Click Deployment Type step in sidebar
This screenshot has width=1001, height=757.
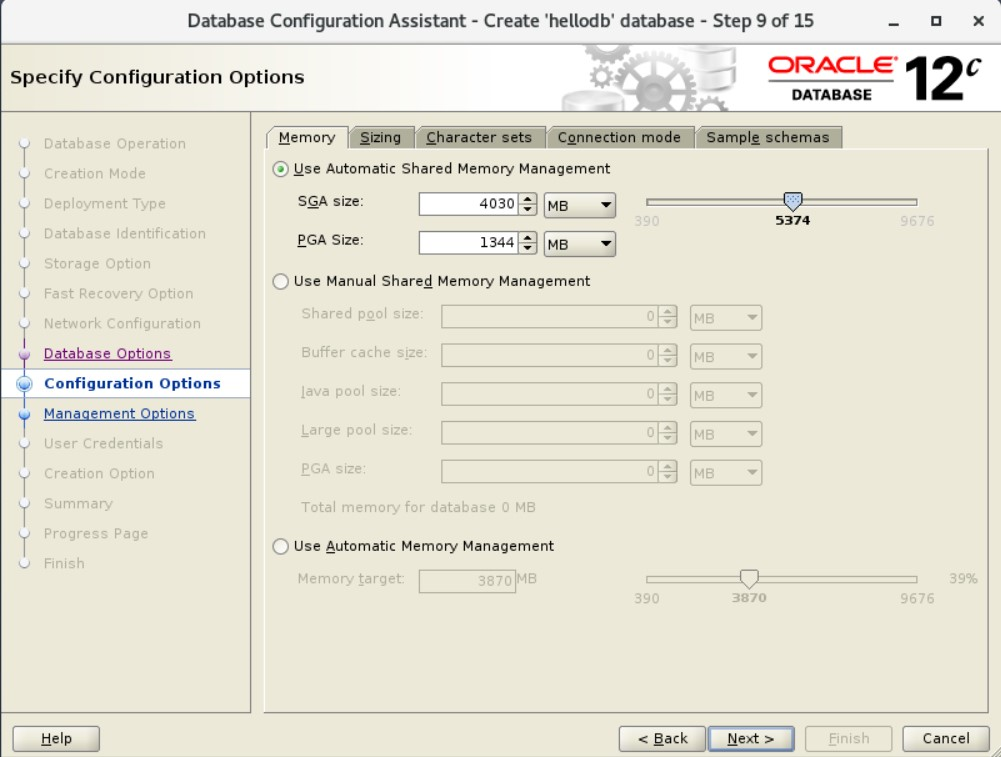click(105, 204)
